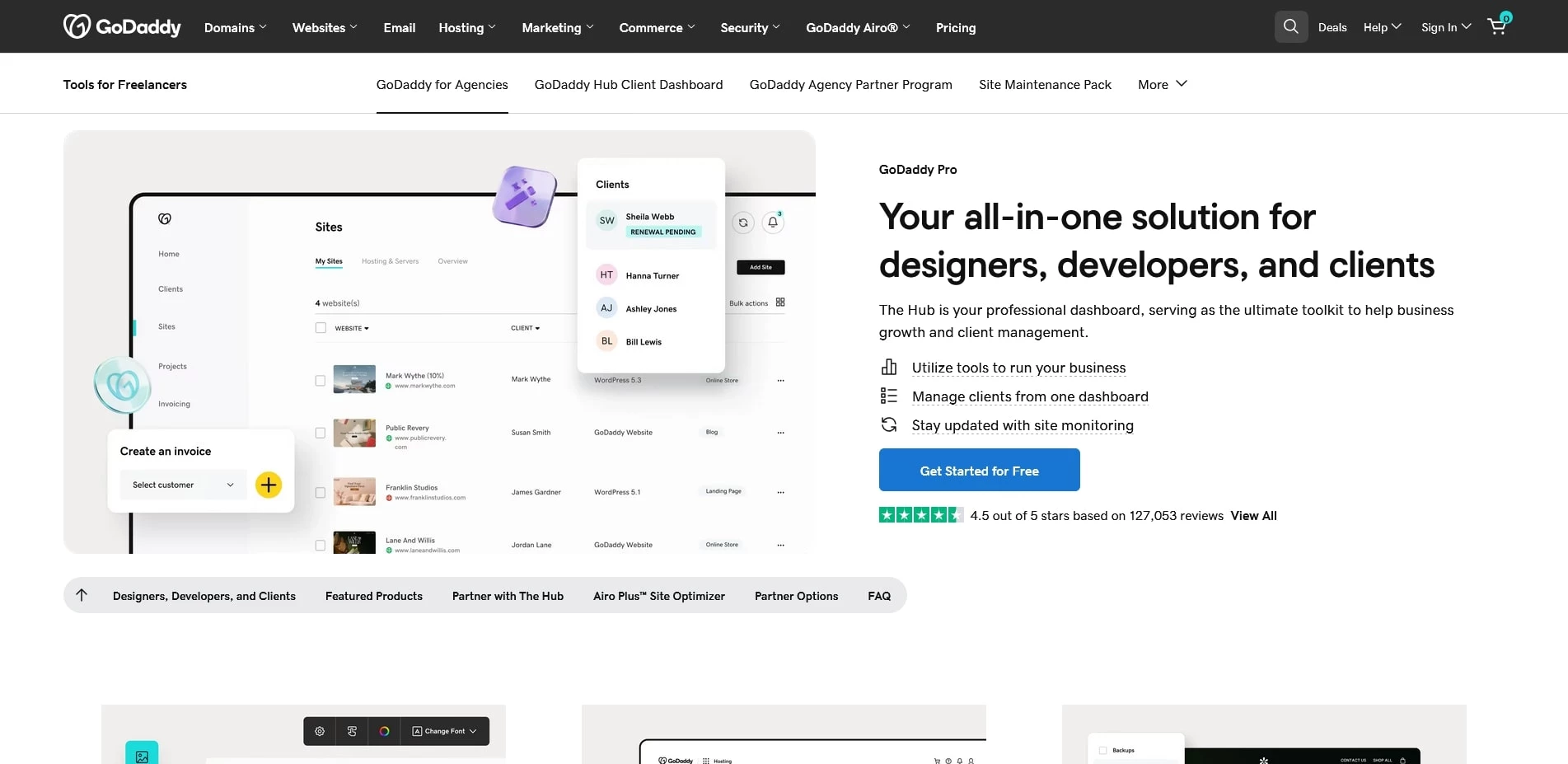Click Get Started for Free button
1568x764 pixels.
click(979, 471)
